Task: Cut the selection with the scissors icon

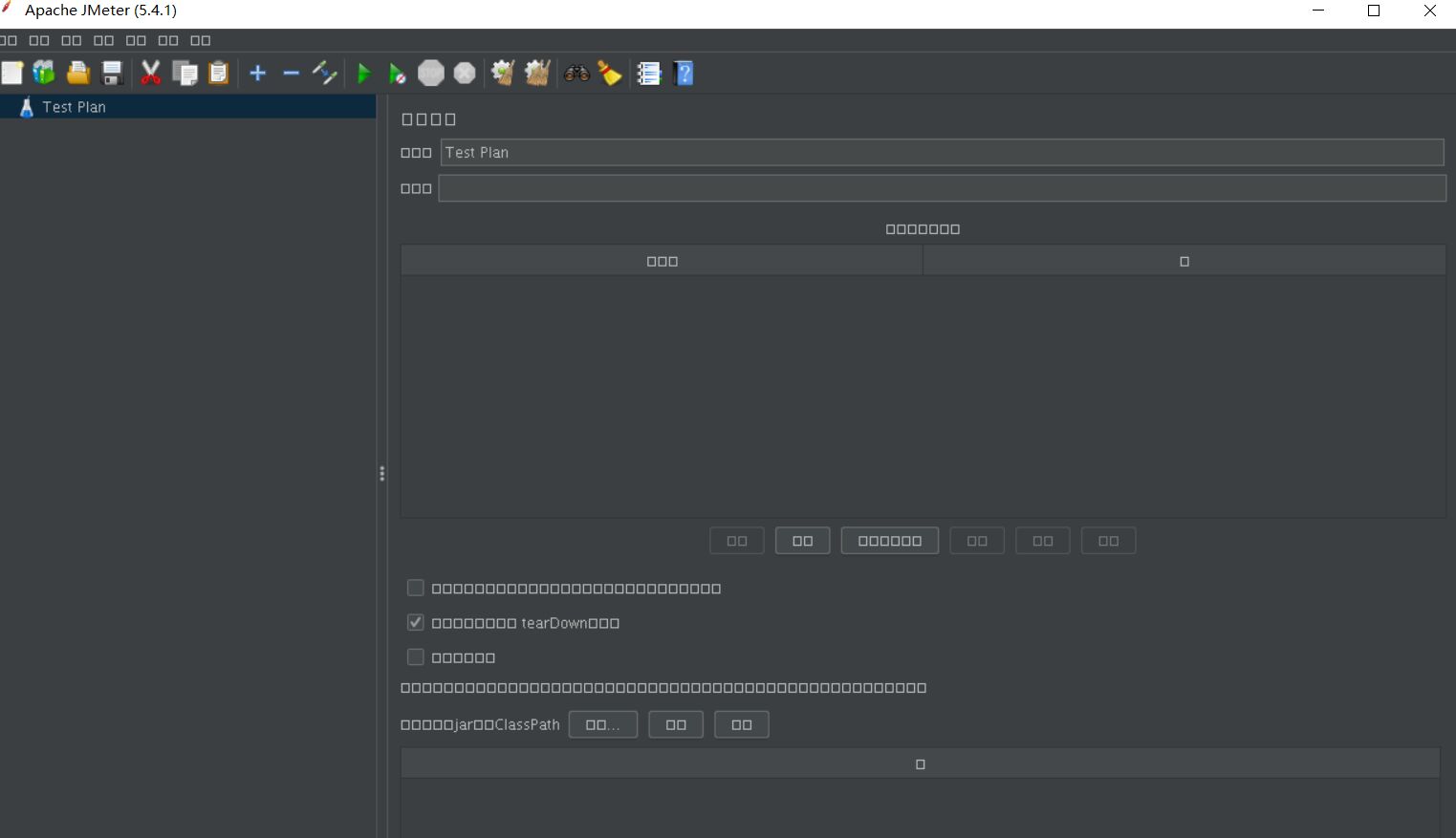Action: coord(150,74)
